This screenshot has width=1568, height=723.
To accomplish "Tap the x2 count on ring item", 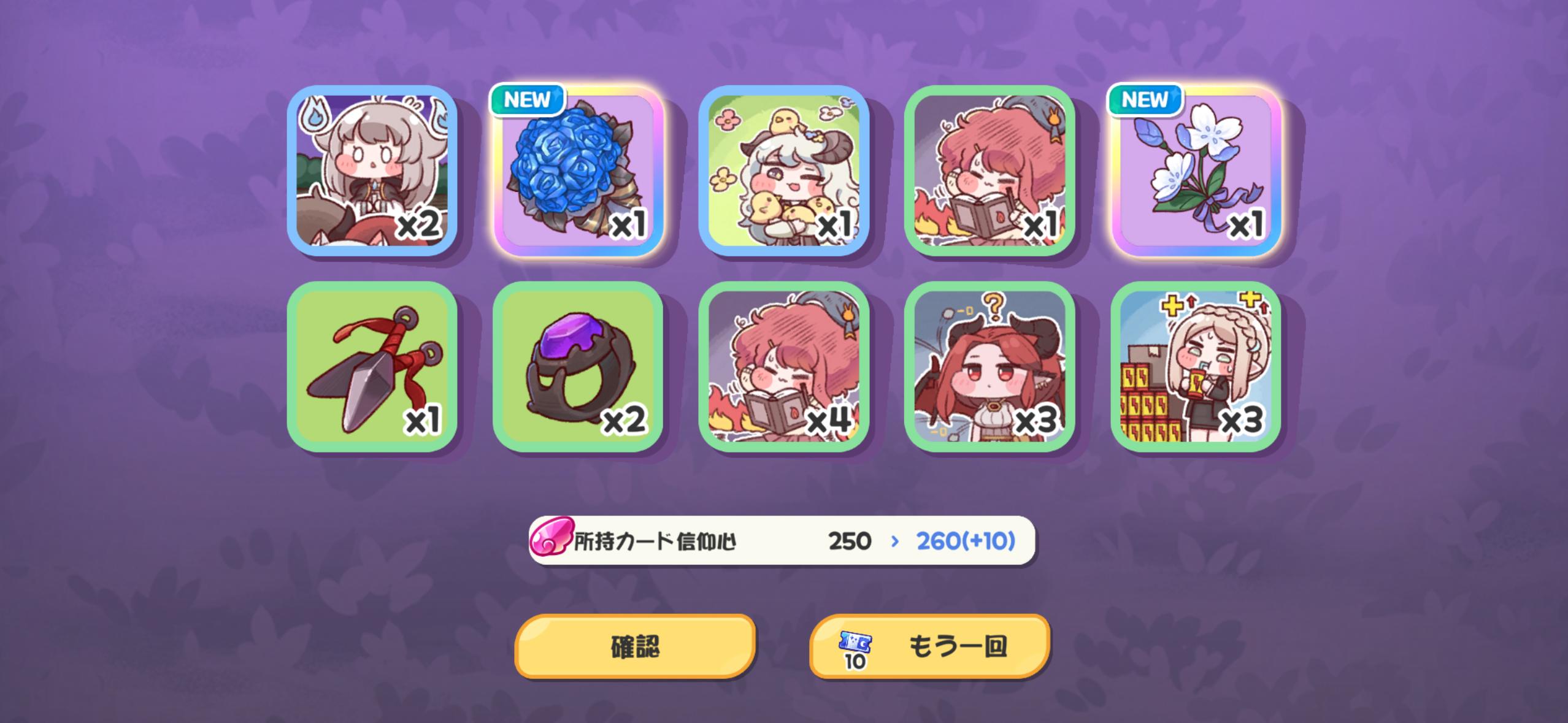I will tap(625, 420).
